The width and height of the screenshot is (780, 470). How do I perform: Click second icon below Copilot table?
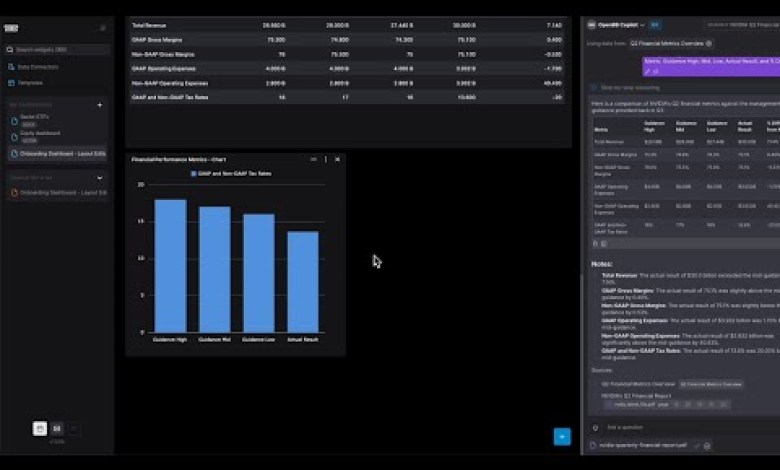[604, 244]
